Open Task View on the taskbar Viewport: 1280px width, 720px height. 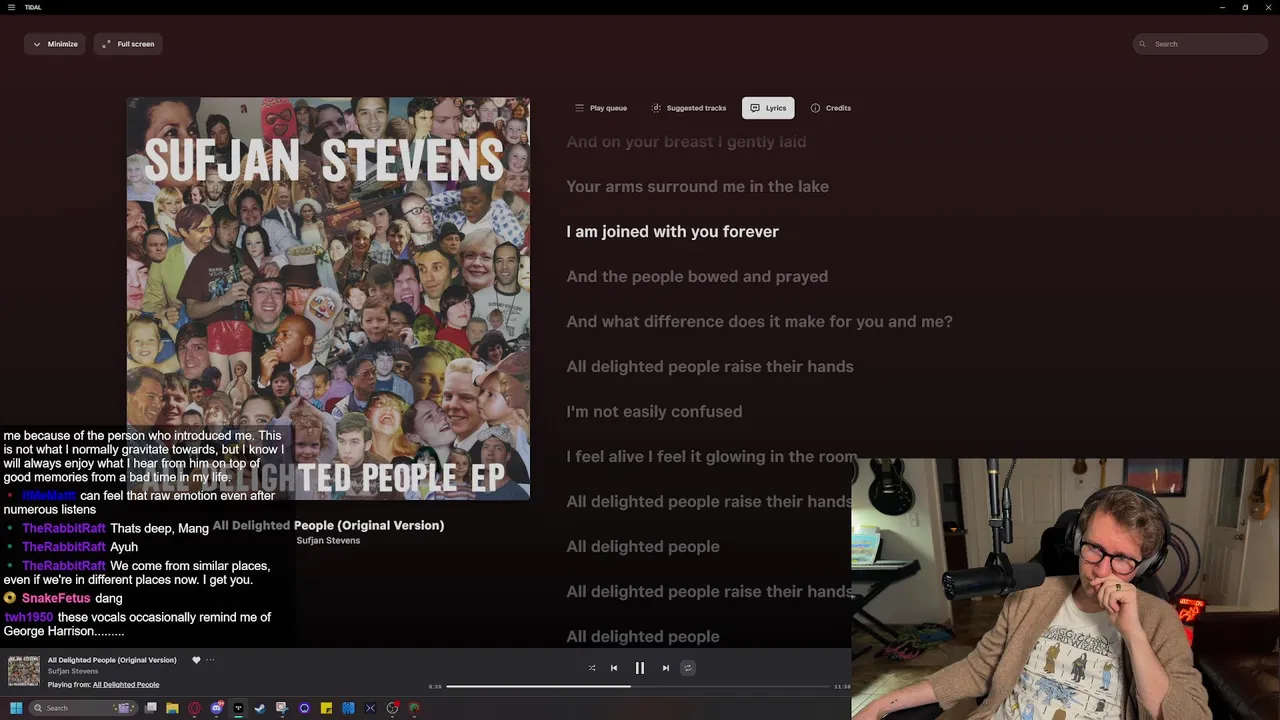click(x=151, y=708)
